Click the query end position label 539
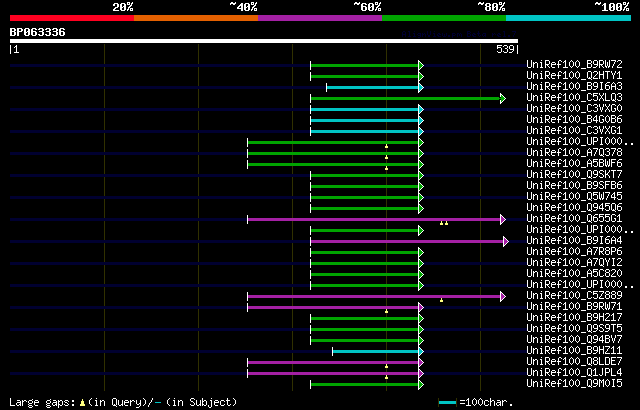 tap(505, 49)
